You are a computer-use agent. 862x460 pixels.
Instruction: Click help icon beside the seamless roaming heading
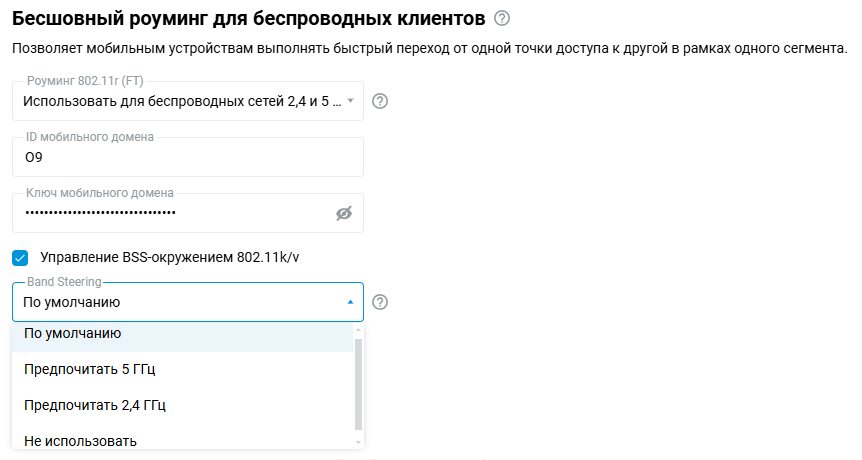coord(502,18)
